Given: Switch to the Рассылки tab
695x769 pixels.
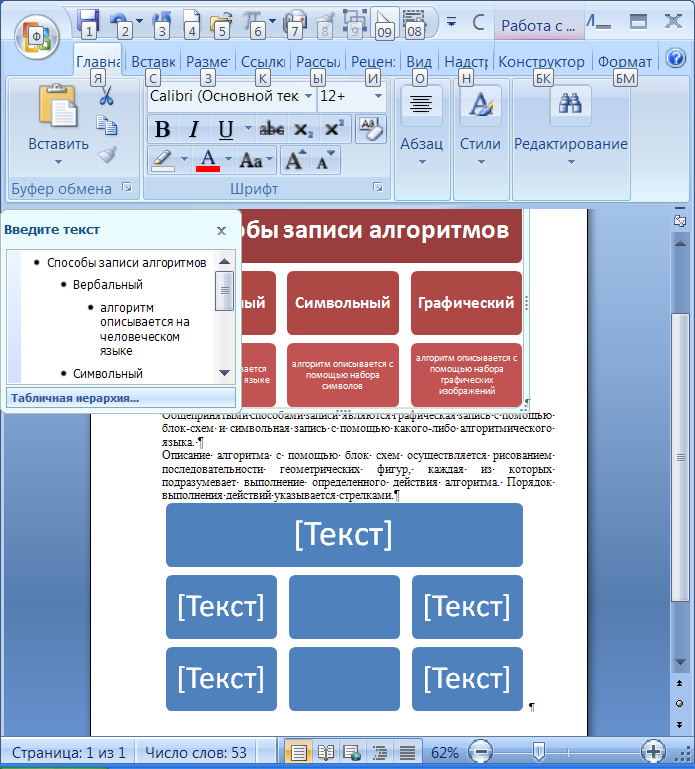Looking at the screenshot, I should tap(318, 62).
